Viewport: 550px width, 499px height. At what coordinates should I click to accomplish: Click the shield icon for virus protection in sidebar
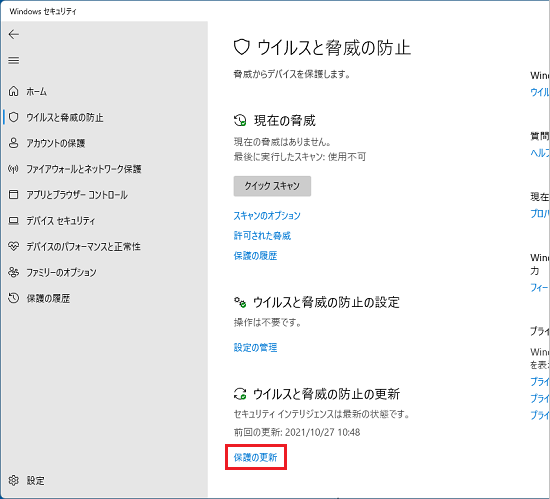(x=13, y=117)
